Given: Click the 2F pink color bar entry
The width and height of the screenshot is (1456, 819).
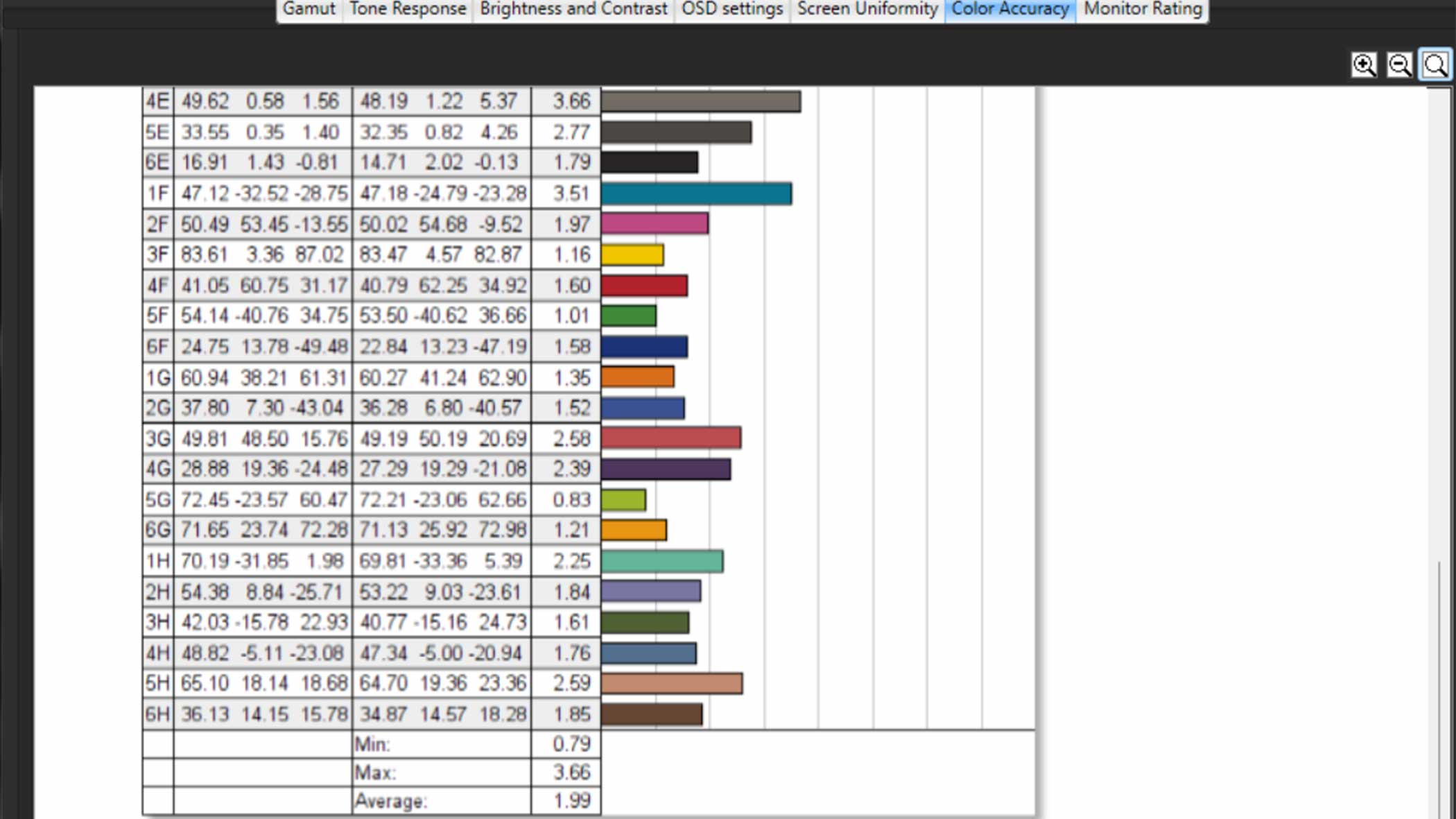Looking at the screenshot, I should click(654, 224).
